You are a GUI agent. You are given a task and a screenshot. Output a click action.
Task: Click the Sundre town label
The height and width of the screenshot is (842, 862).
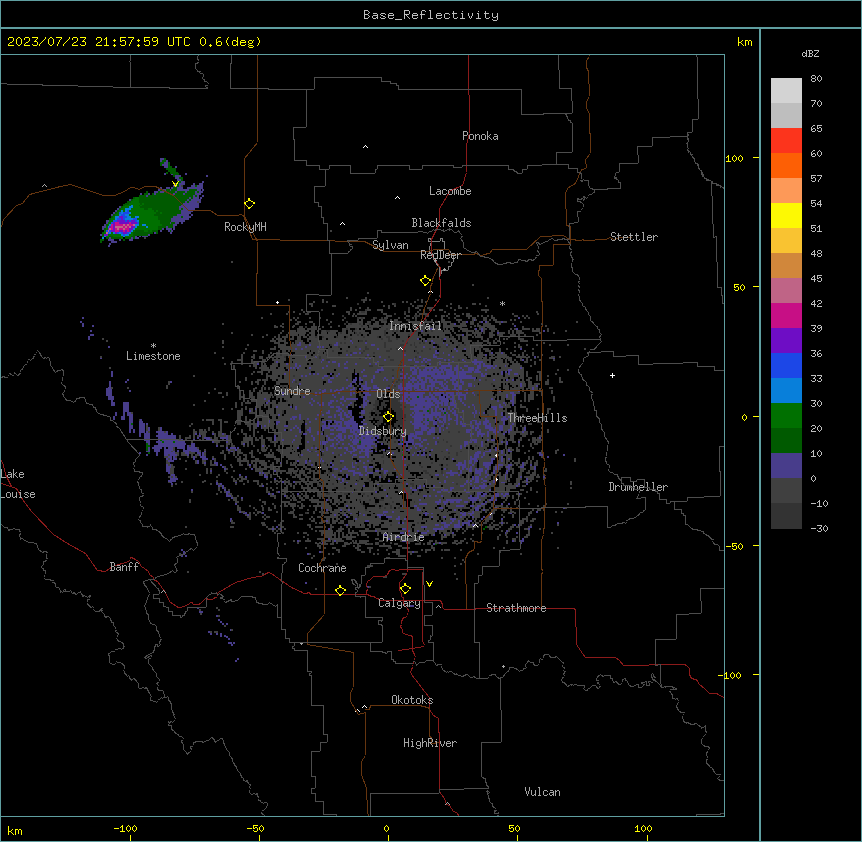coord(292,391)
